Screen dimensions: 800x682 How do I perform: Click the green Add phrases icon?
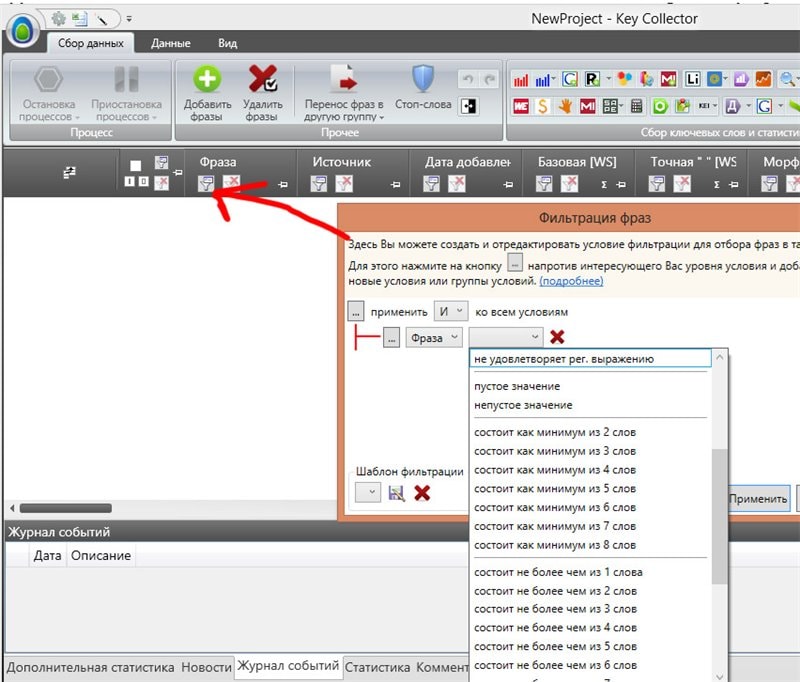pos(207,80)
